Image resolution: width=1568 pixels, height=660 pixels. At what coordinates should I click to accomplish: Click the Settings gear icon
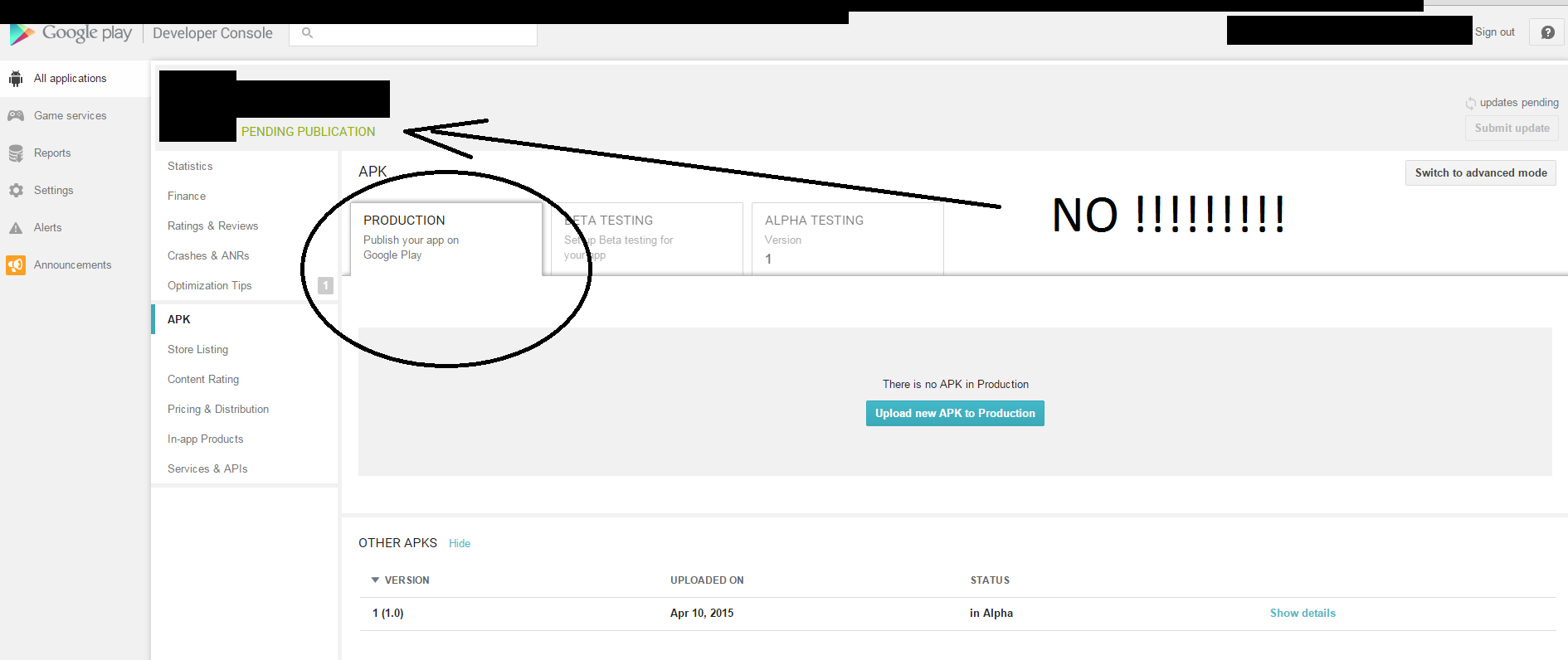tap(16, 191)
